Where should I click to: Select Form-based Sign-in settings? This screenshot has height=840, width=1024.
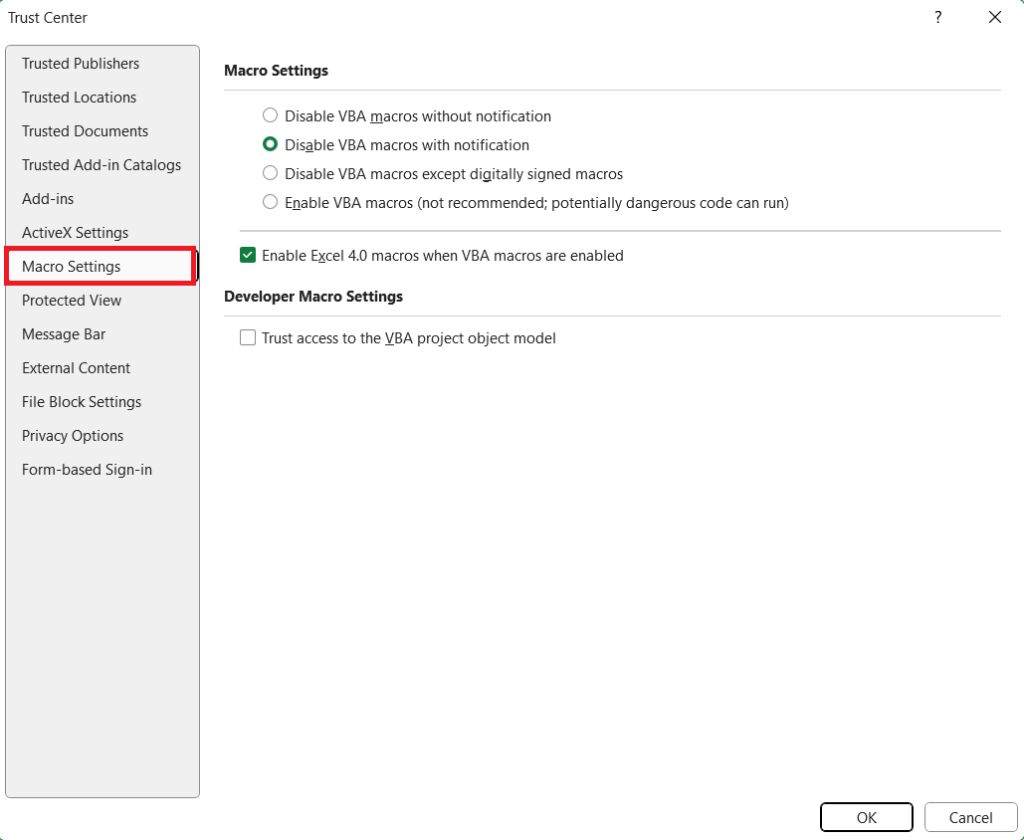pyautogui.click(x=86, y=469)
